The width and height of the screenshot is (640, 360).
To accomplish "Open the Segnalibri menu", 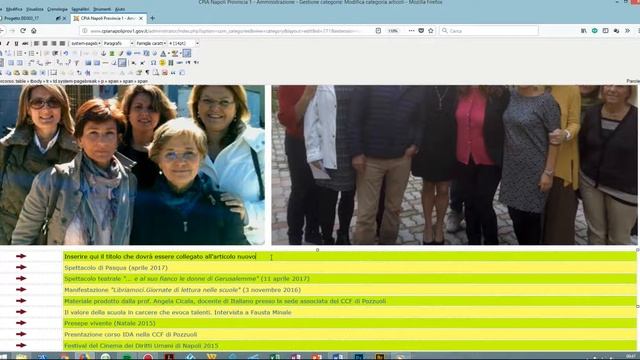I will pos(80,9).
